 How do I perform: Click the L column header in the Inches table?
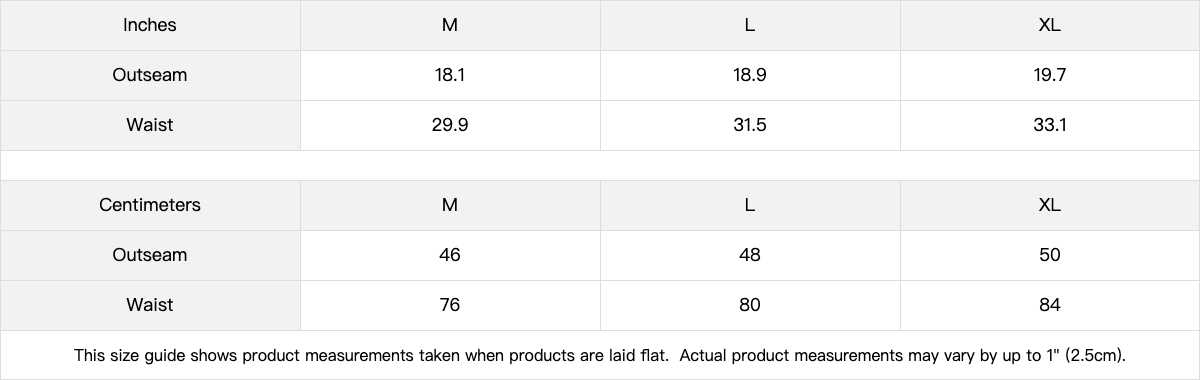click(750, 25)
